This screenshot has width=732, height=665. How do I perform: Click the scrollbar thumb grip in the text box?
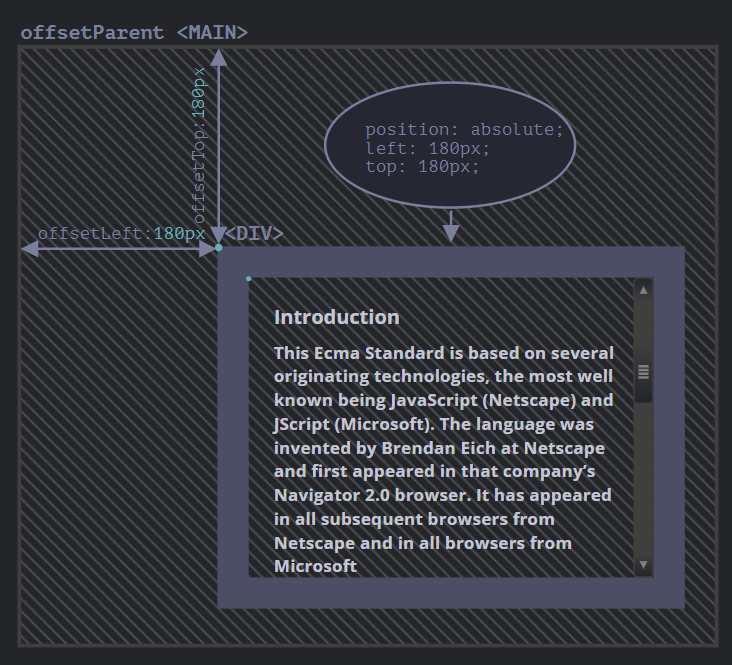(644, 372)
